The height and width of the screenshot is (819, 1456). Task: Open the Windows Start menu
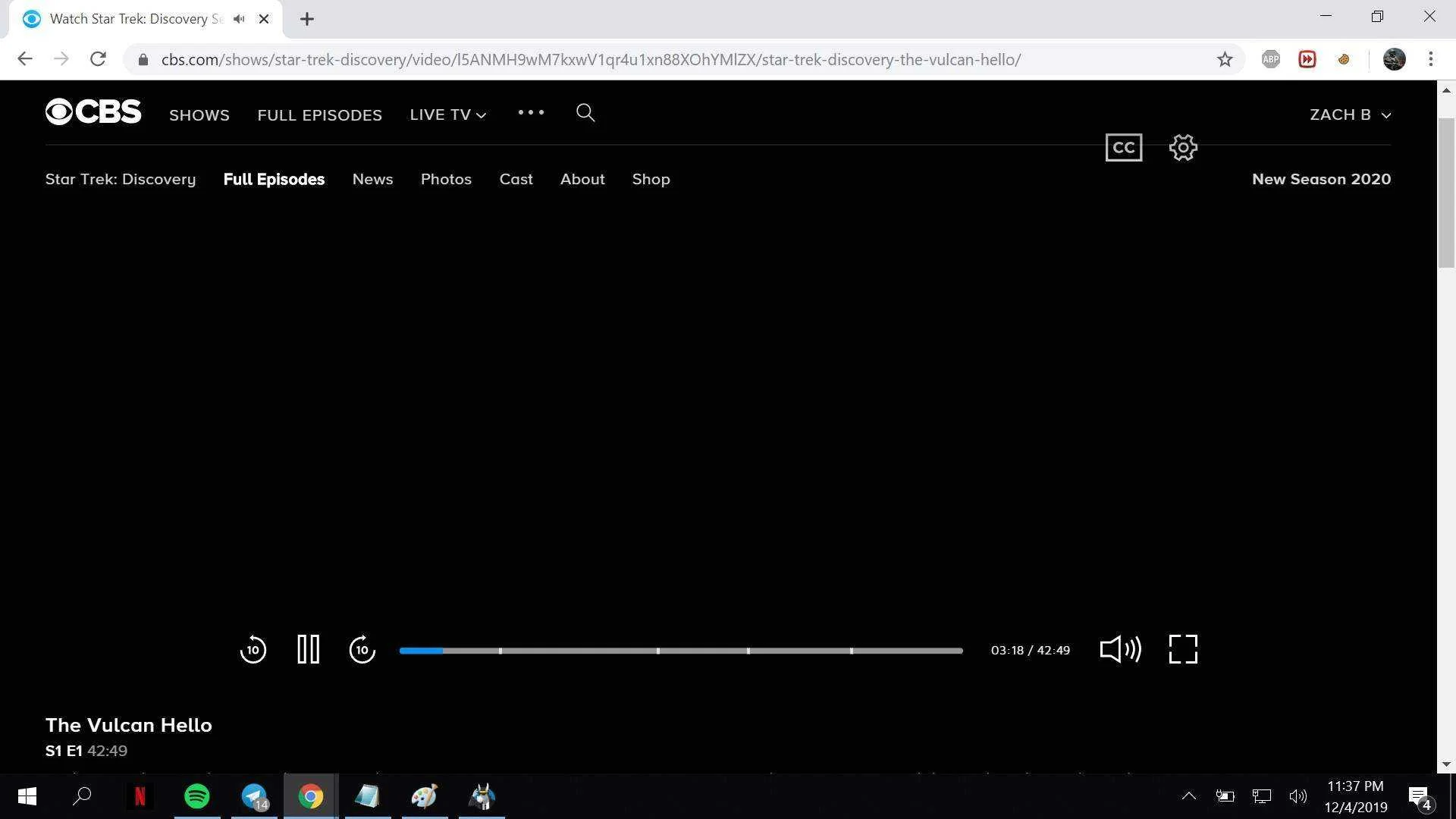pyautogui.click(x=27, y=796)
